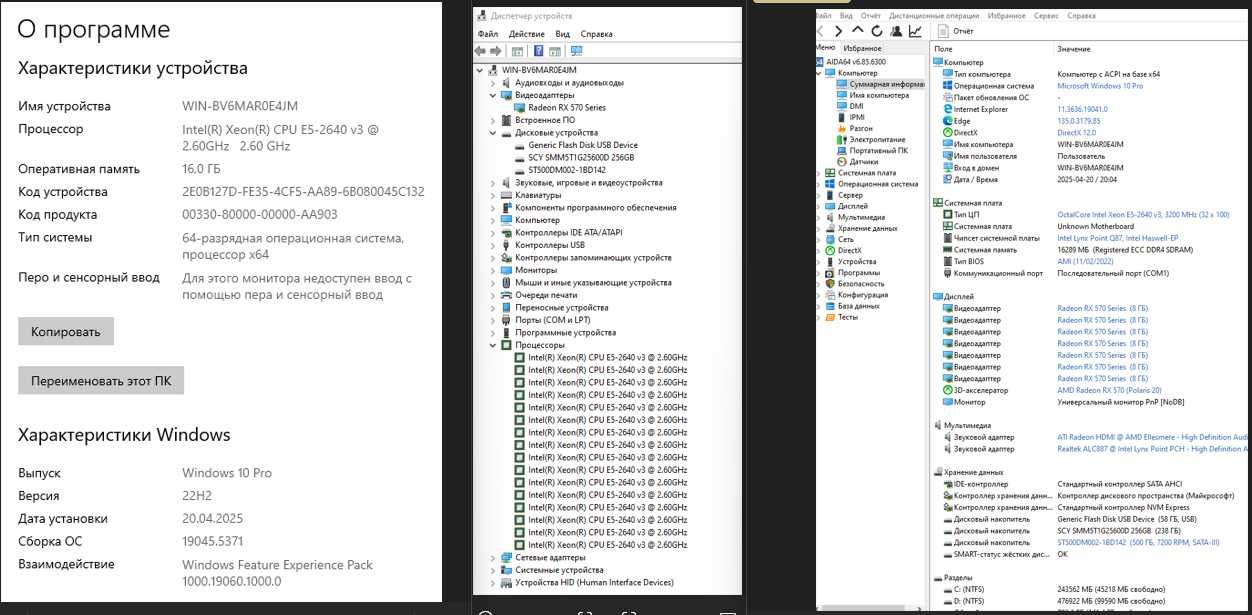Viewport: 1252px width, 615px height.
Task: Open Вид menu in Device Manager
Action: click(x=563, y=34)
